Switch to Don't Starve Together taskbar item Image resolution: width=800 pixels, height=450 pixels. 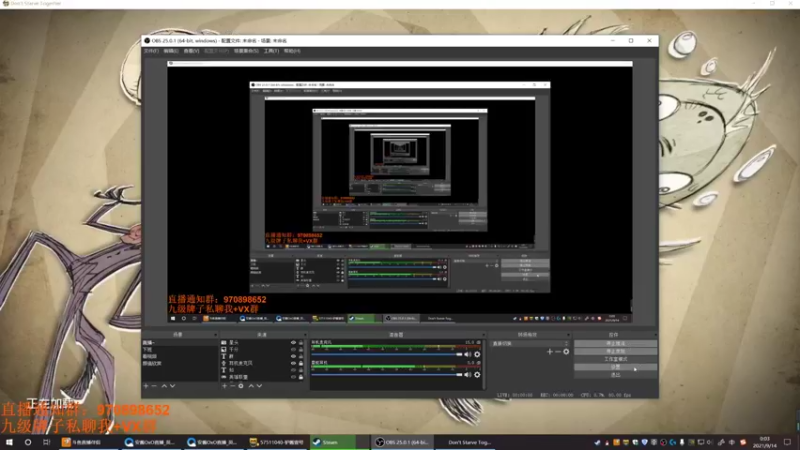[x=465, y=442]
